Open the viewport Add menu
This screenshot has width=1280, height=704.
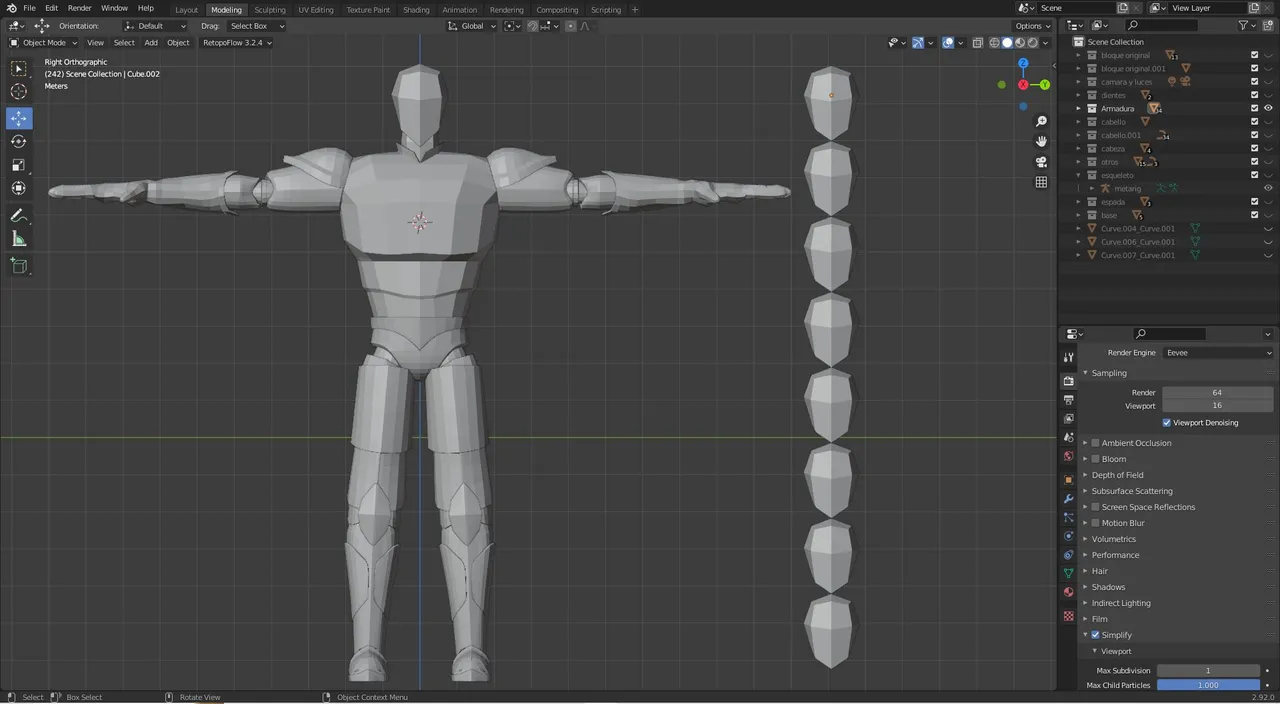tap(151, 43)
